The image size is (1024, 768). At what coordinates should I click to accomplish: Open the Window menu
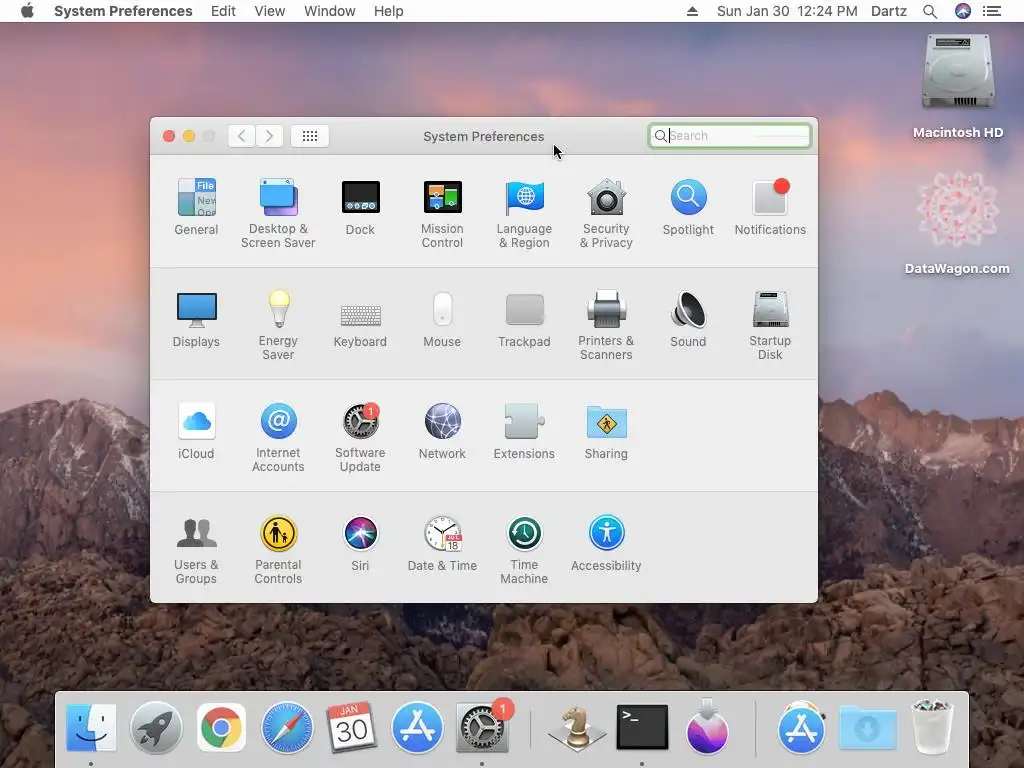tap(330, 11)
